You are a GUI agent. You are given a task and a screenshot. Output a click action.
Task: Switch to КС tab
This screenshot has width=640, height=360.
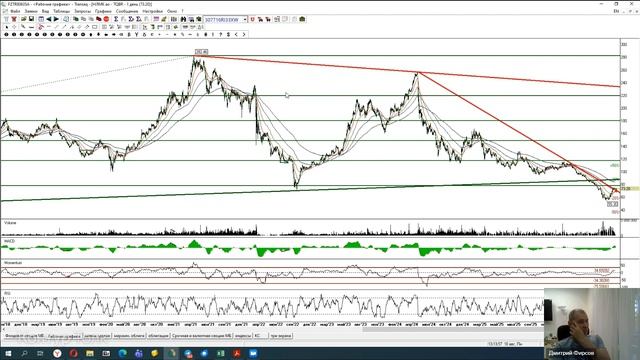(x=260, y=336)
